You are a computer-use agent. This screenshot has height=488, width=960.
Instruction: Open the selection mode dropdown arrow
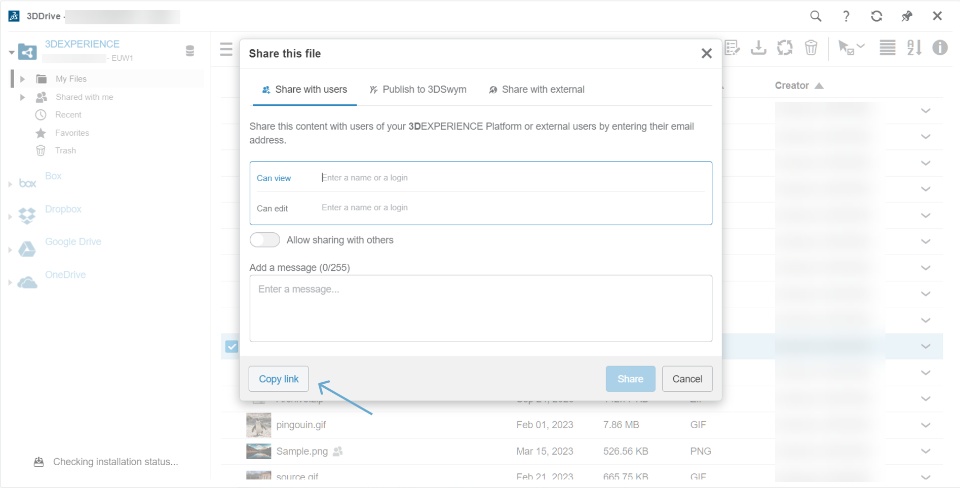[861, 48]
